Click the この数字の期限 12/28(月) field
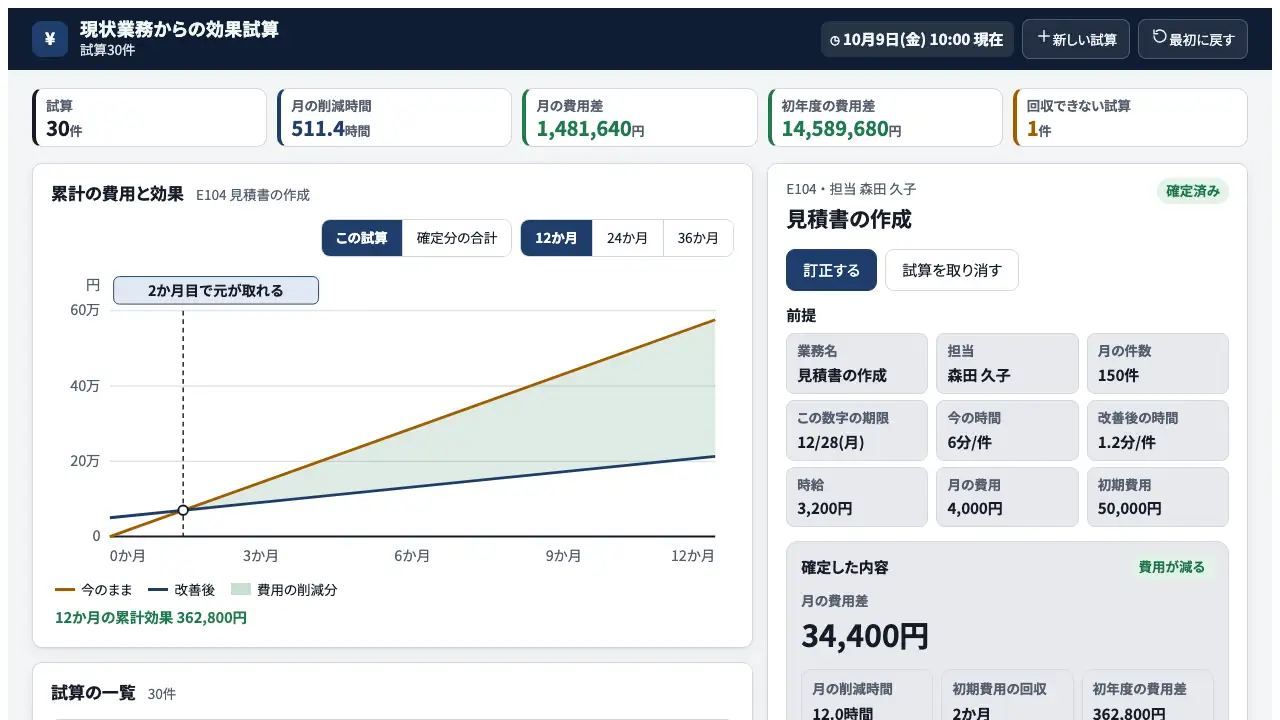Screen dimensions: 1280x720 857,430
